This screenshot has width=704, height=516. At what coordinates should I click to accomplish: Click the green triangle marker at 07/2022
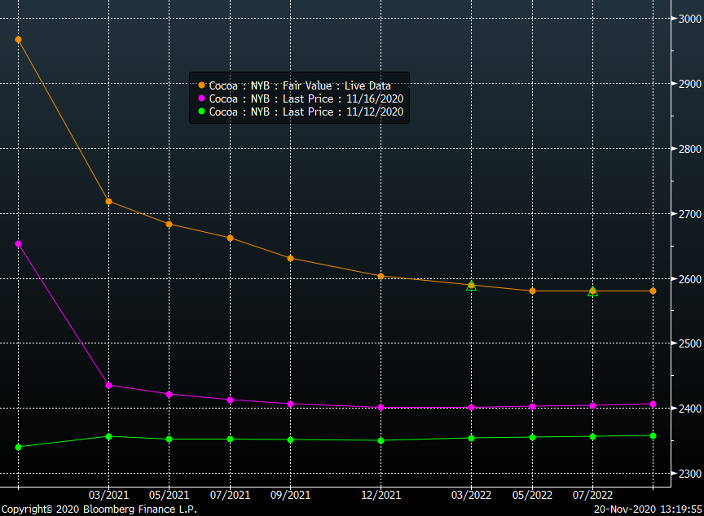coord(592,292)
